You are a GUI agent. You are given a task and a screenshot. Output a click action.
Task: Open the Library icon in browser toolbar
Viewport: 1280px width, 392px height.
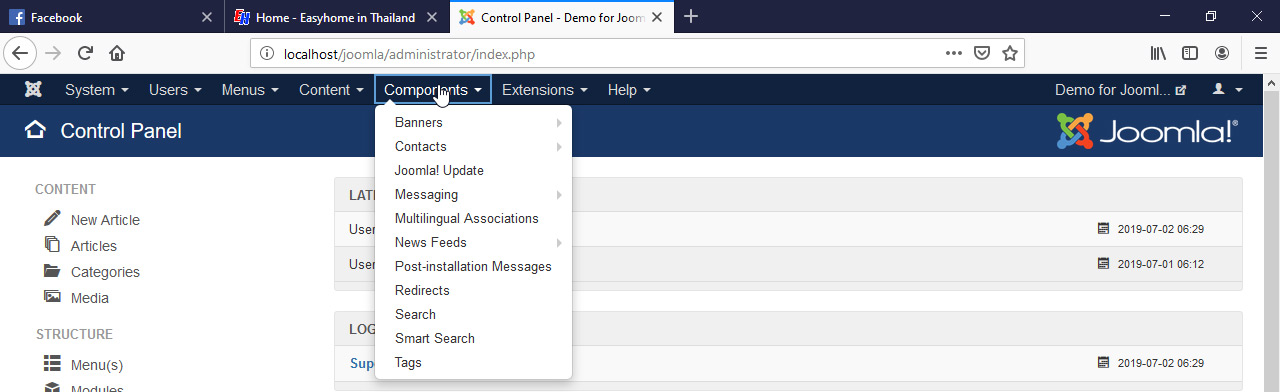point(1159,53)
